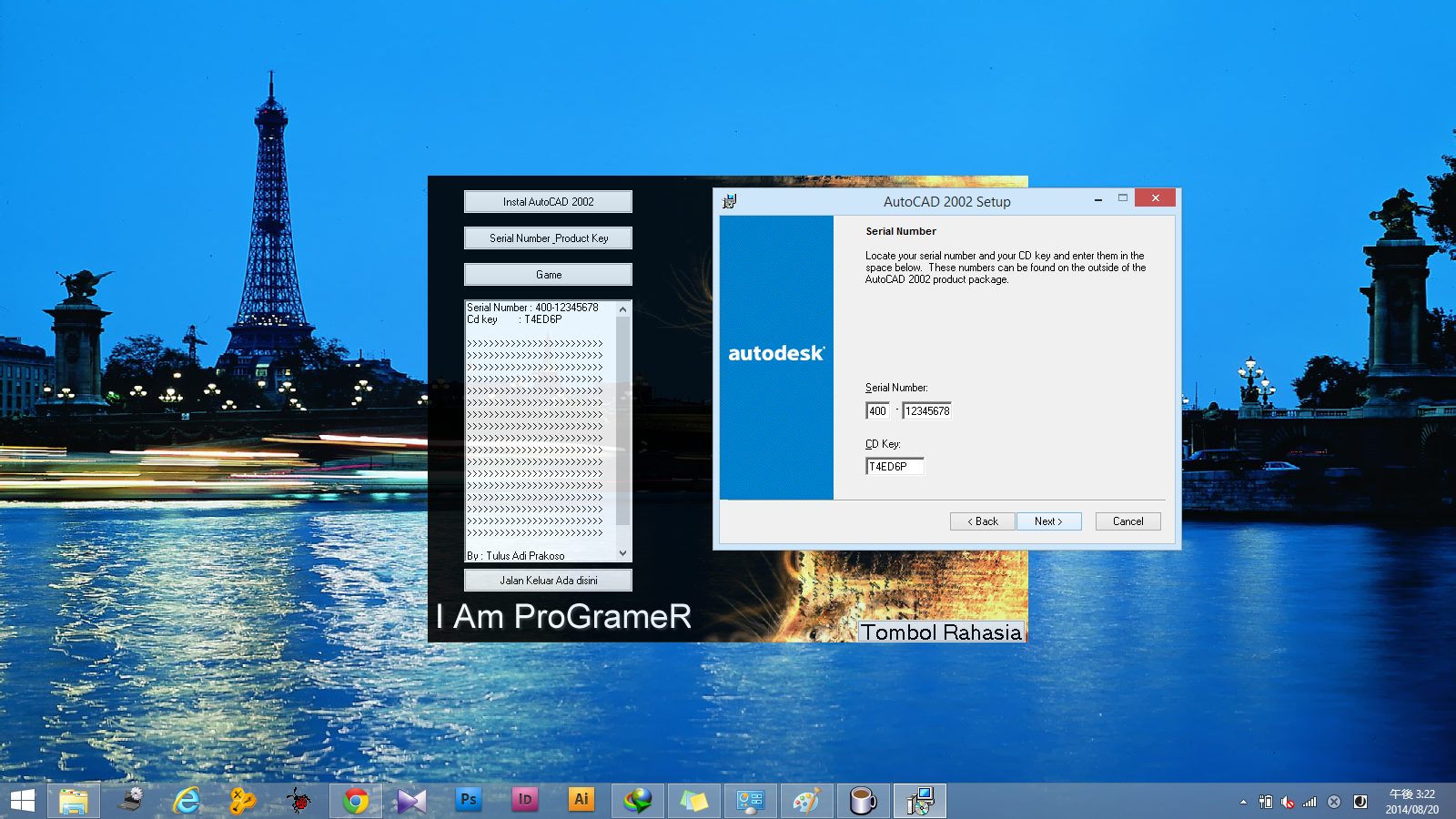
Task: Launch InDesign from the taskbar
Action: [x=525, y=800]
